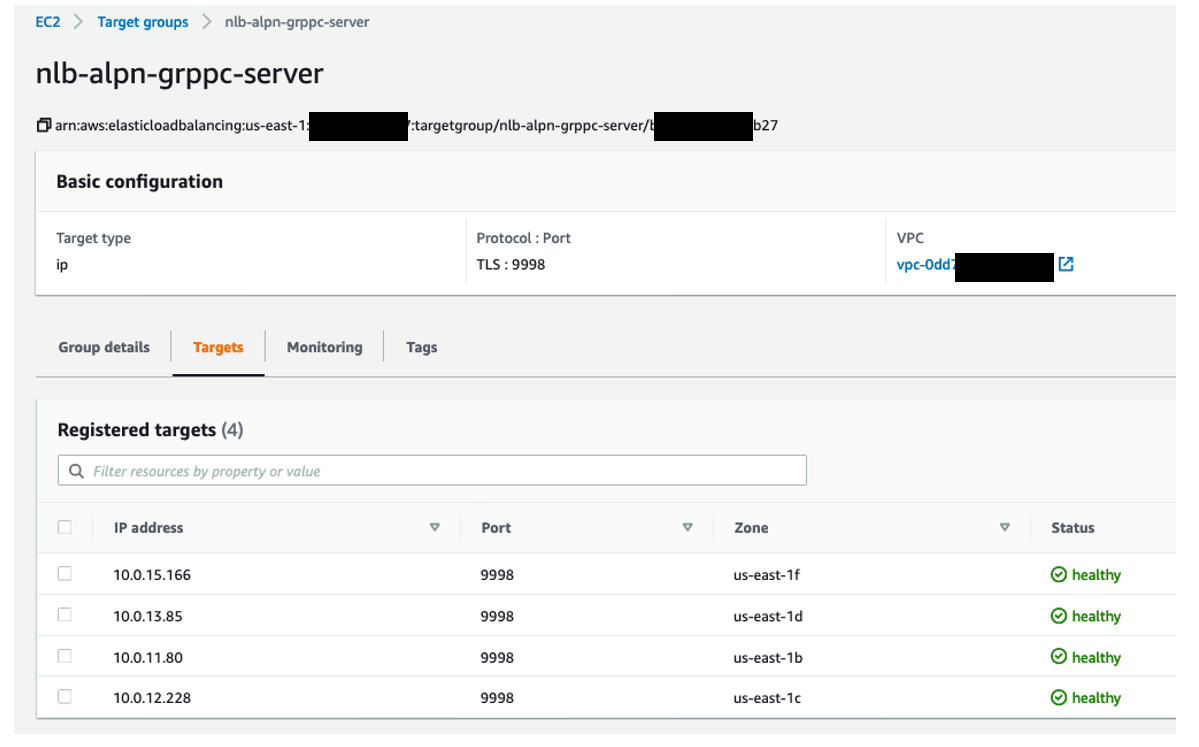Open VPC external link icon
This screenshot has height=747, width=1199.
[x=1066, y=264]
